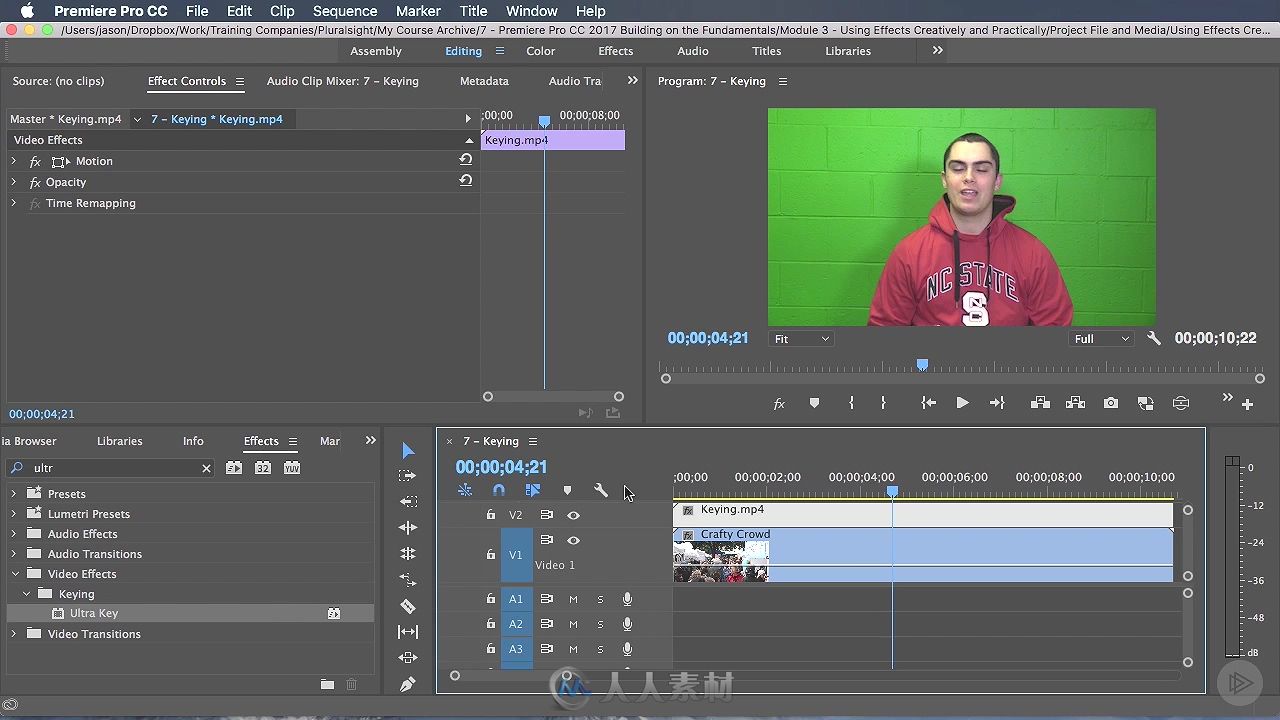The height and width of the screenshot is (720, 1280).
Task: Toggle Linked Selection in timeline
Action: 532,490
